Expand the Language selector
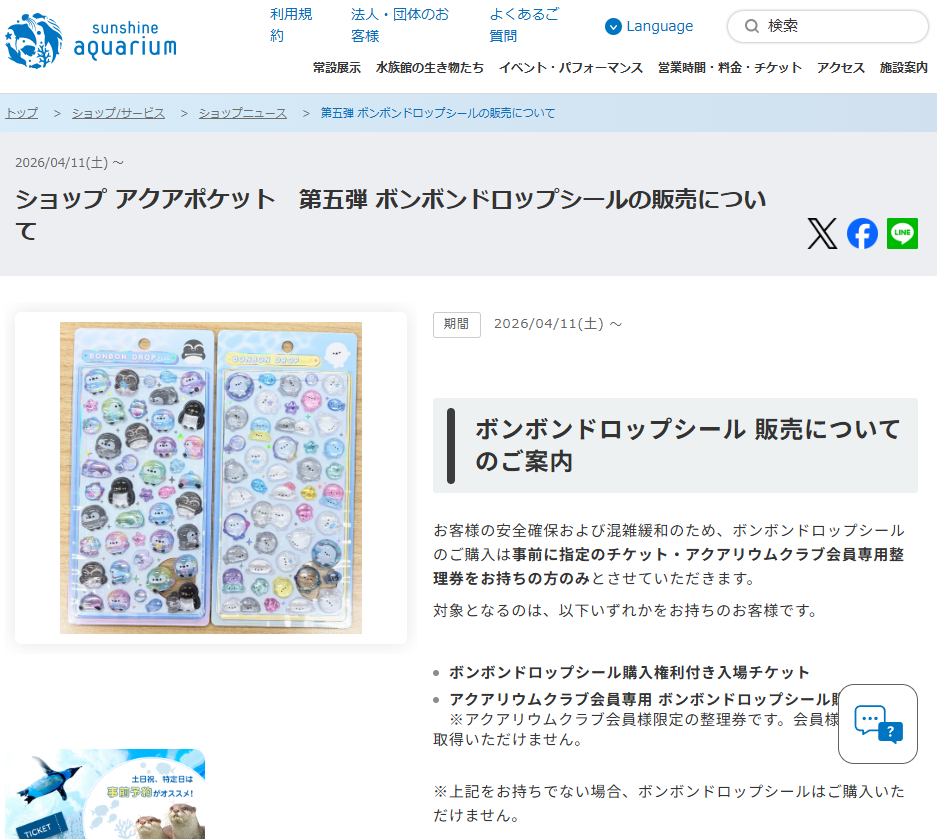Screen dimensions: 937x839 pyautogui.click(x=650, y=26)
